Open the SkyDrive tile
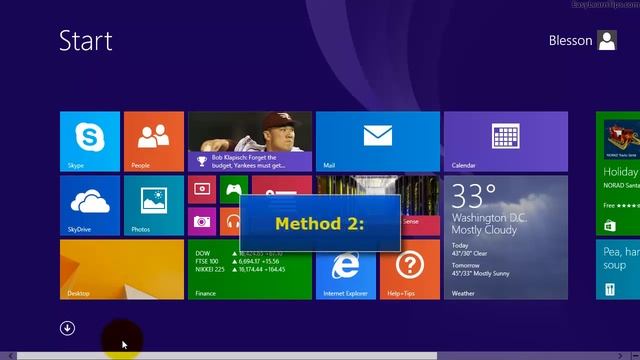This screenshot has width=640, height=360. [x=90, y=205]
